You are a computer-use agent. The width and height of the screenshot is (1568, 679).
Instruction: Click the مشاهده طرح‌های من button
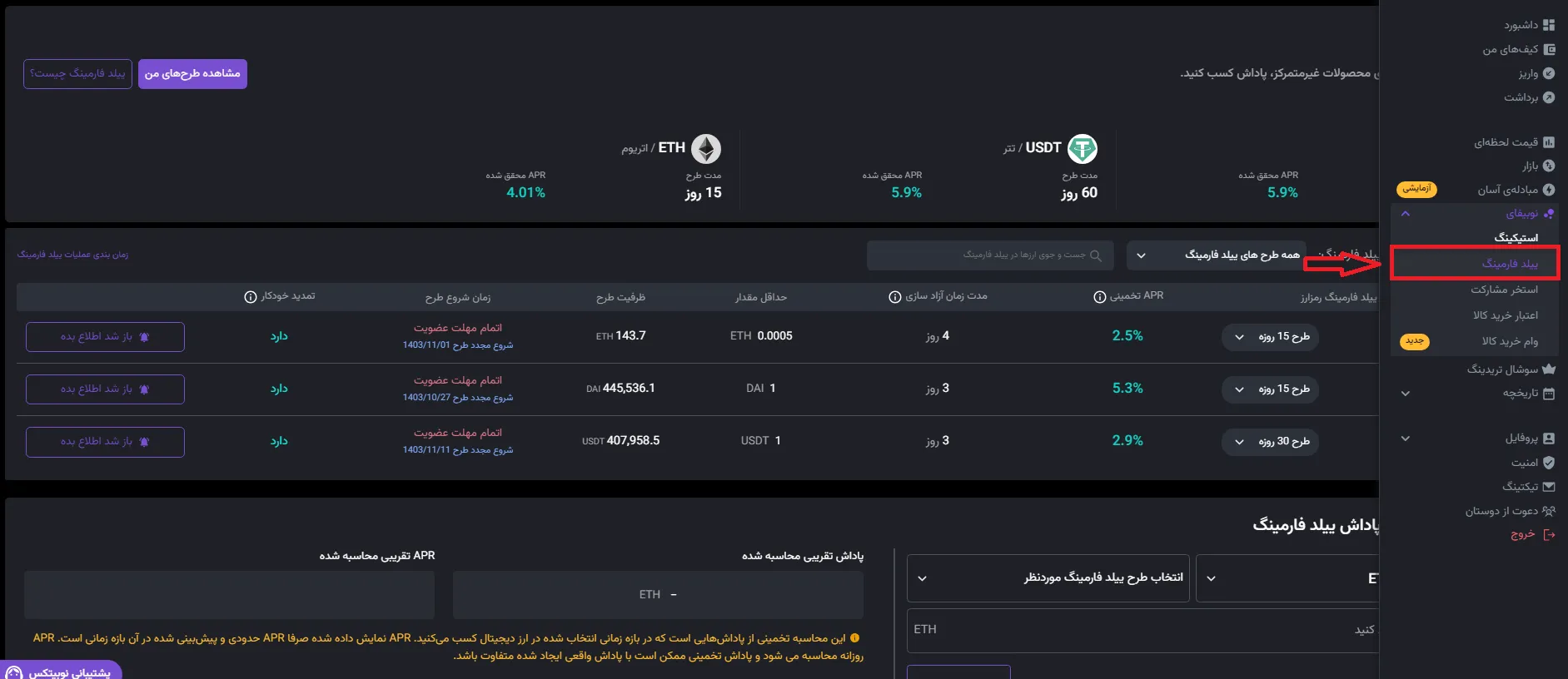point(192,74)
